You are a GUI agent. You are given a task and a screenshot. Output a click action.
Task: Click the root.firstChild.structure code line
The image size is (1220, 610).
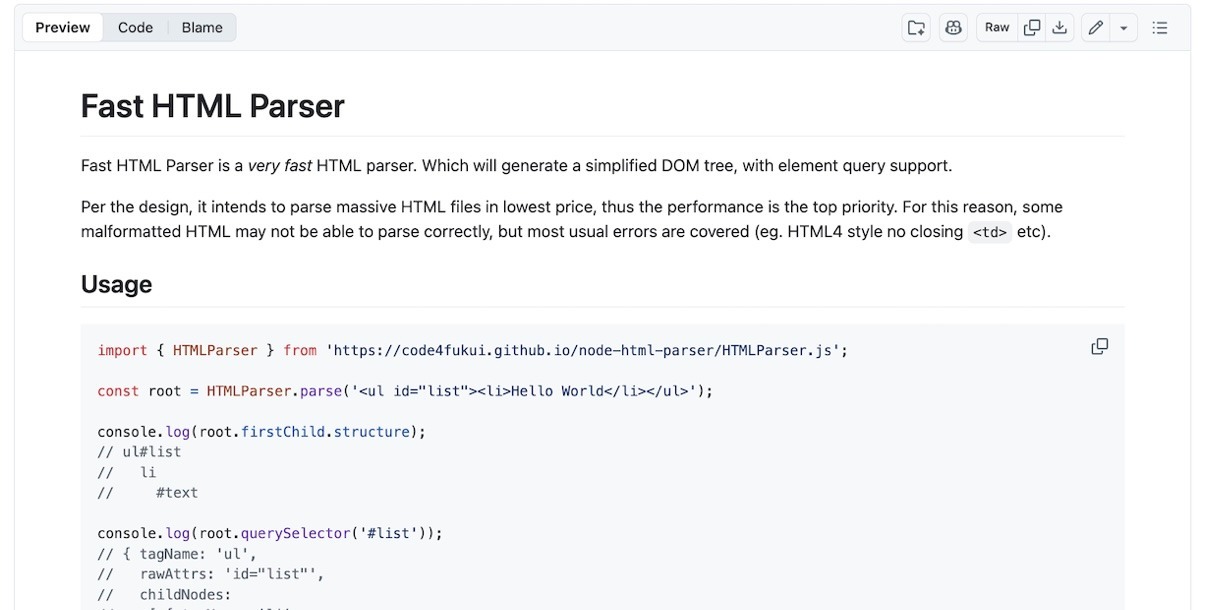(x=262, y=432)
